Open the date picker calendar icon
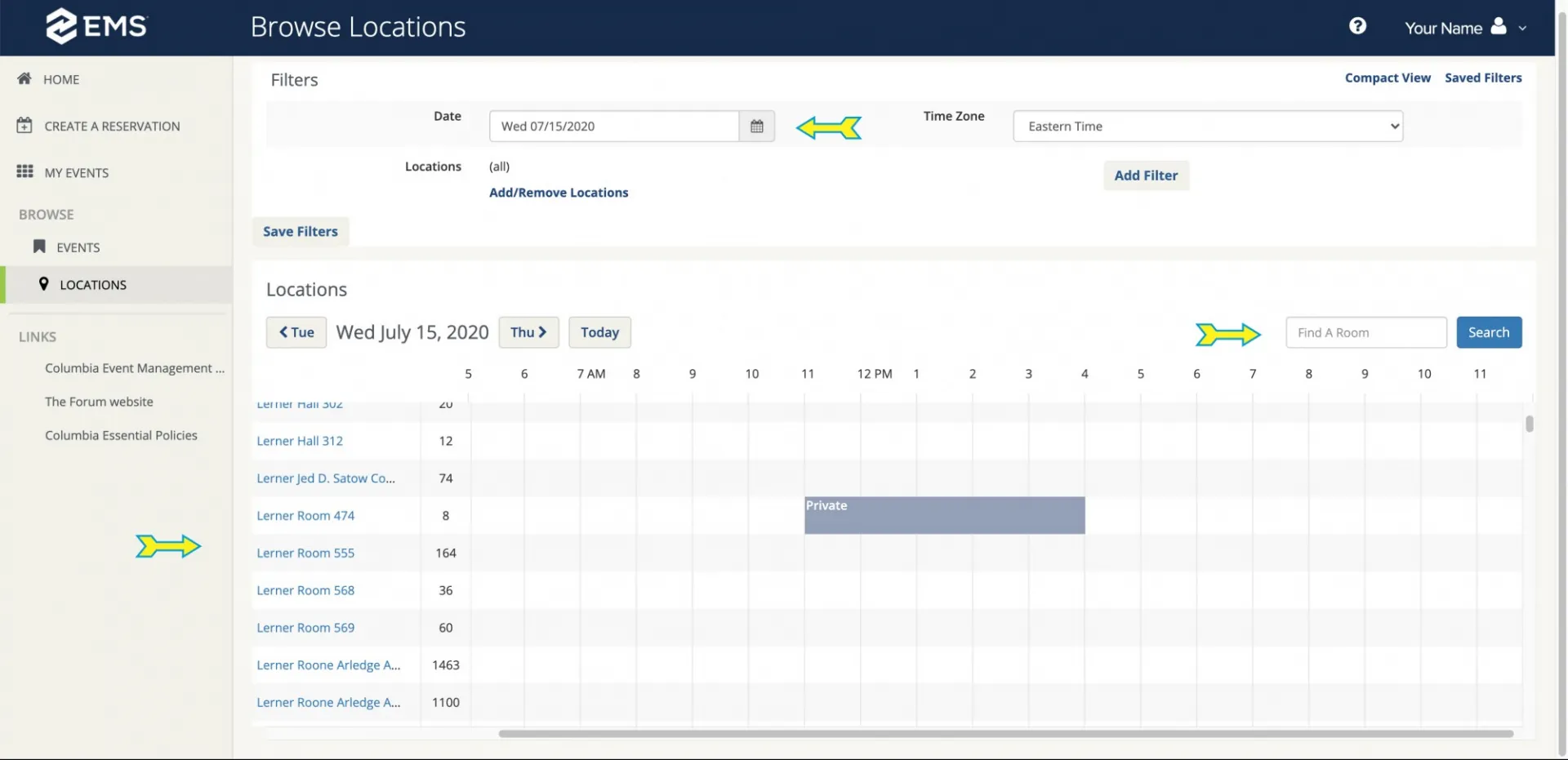The width and height of the screenshot is (1568, 760). 757,126
